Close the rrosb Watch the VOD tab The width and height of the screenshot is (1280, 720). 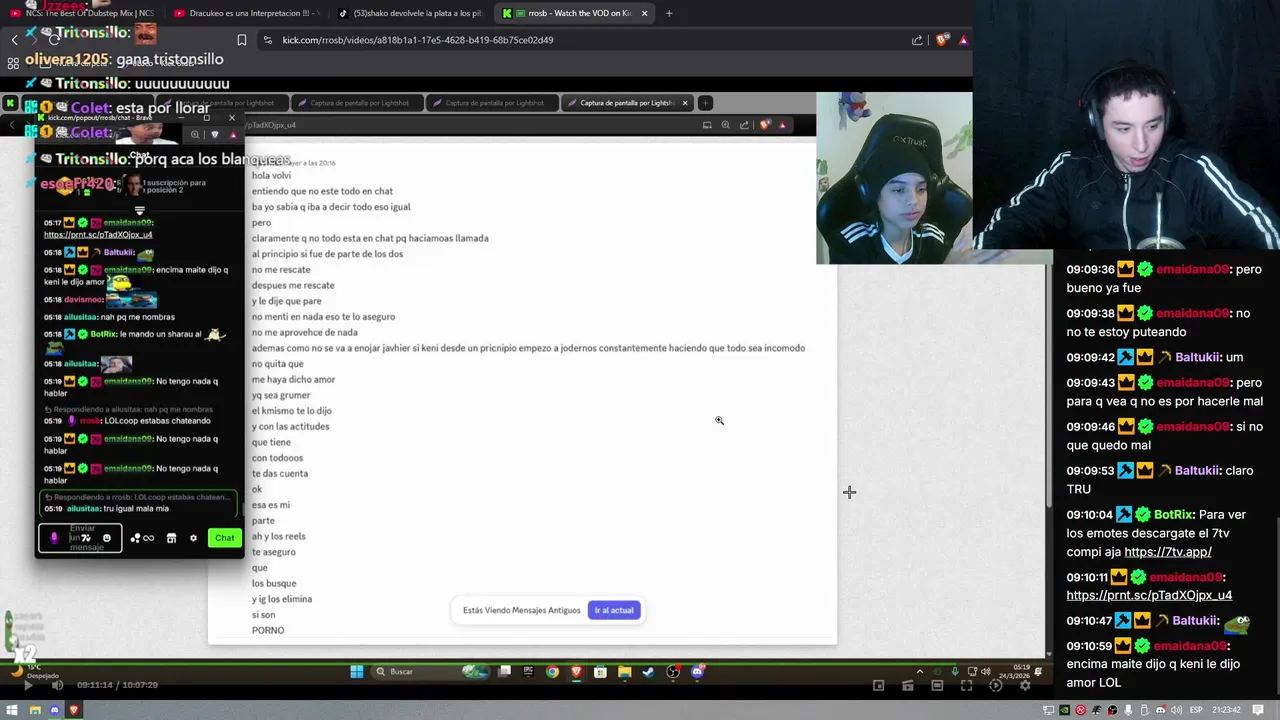coord(645,13)
